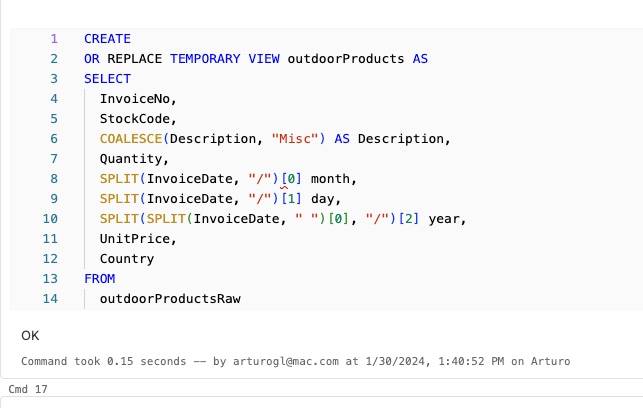Click line number 7 in the gutter
Viewport: 643px width, 408px height.
point(54,159)
